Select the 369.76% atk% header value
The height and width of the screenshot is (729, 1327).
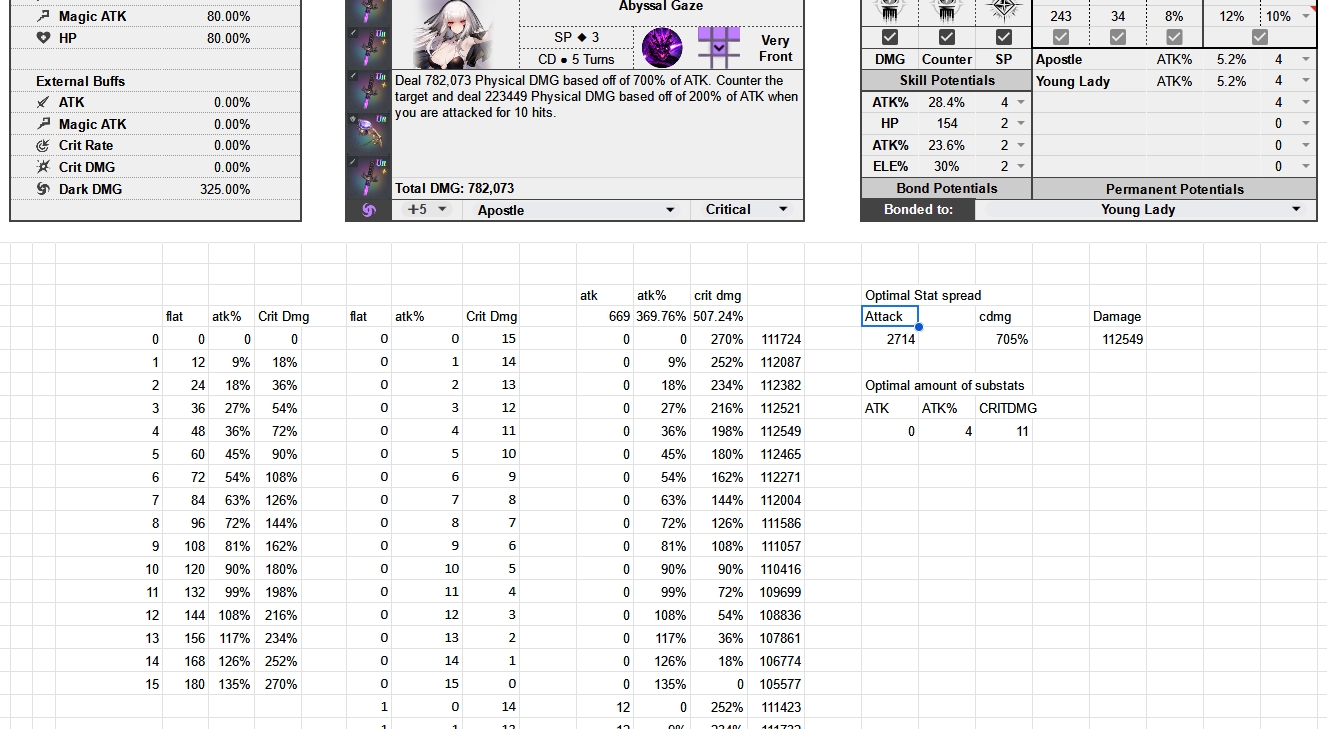point(662,316)
